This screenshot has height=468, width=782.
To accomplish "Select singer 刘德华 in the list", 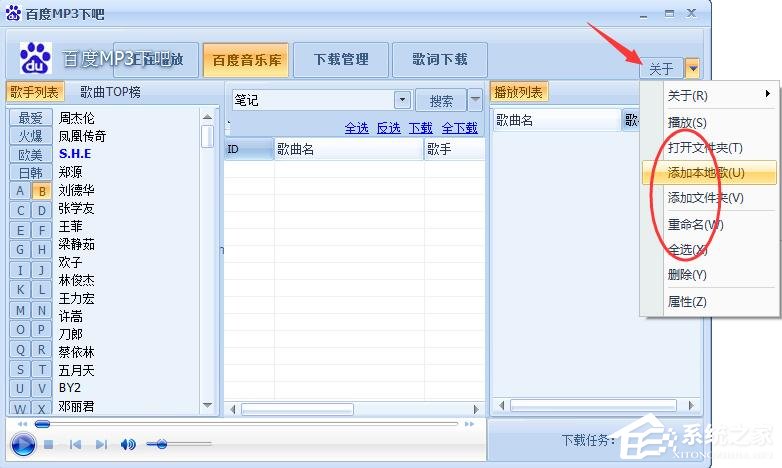I will click(76, 190).
